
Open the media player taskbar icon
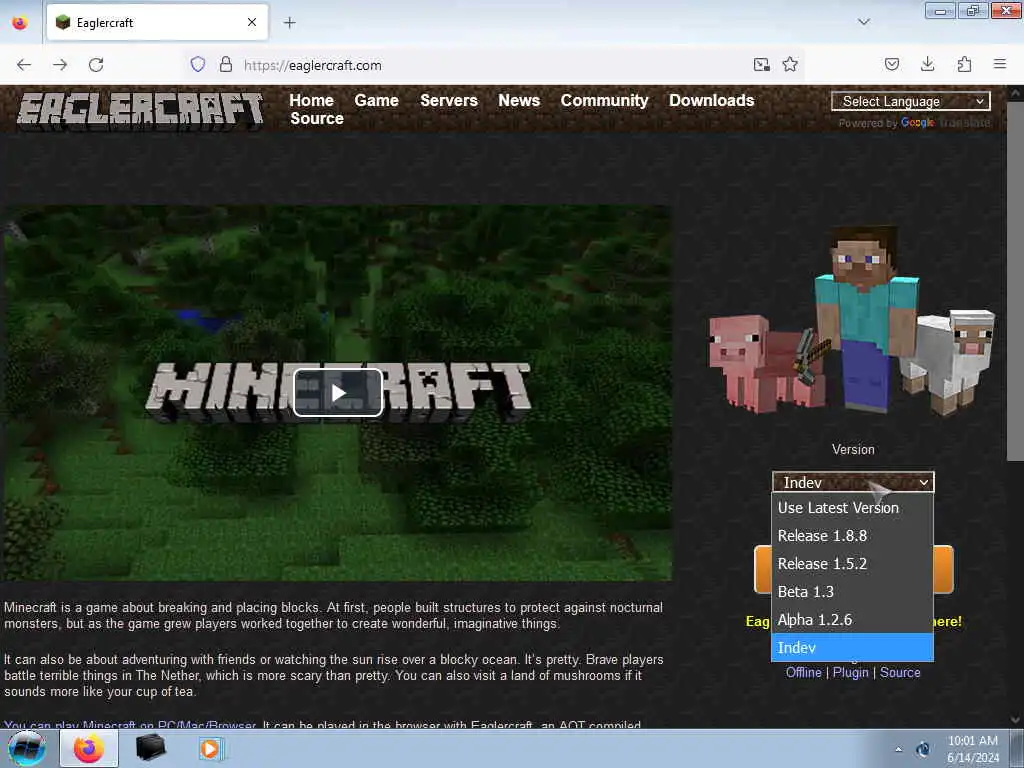[210, 748]
